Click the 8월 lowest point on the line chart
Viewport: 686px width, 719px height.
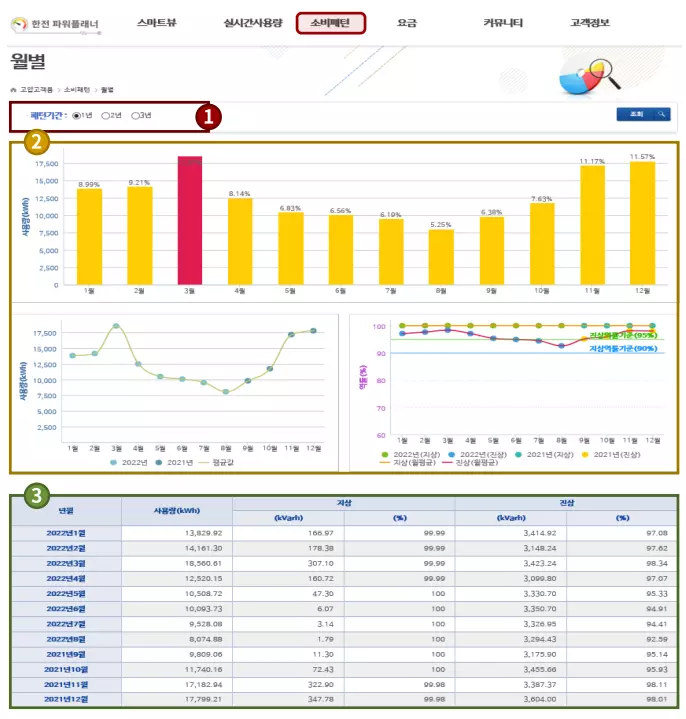tap(226, 392)
